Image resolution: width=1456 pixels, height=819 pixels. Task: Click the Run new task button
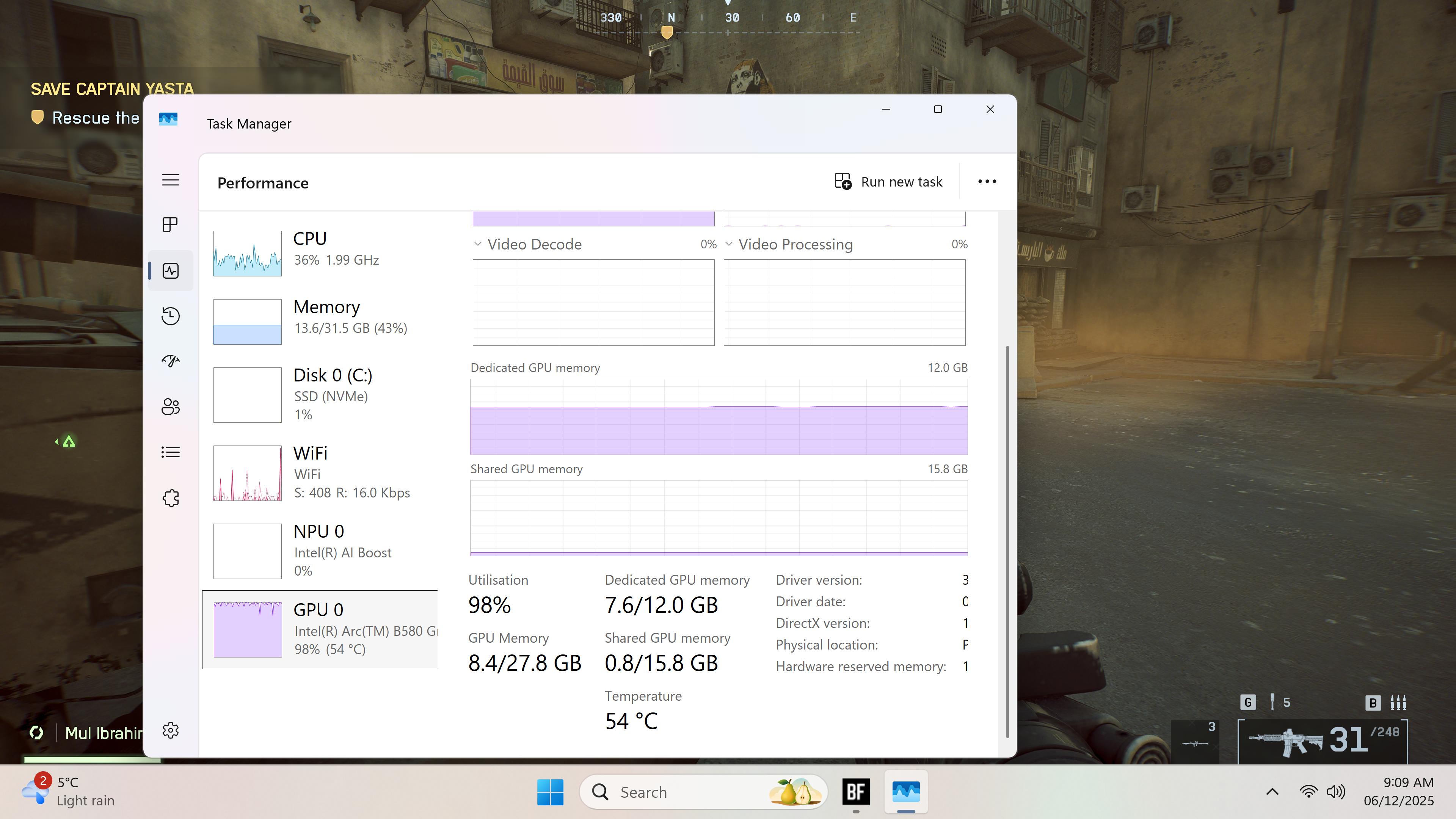[888, 182]
